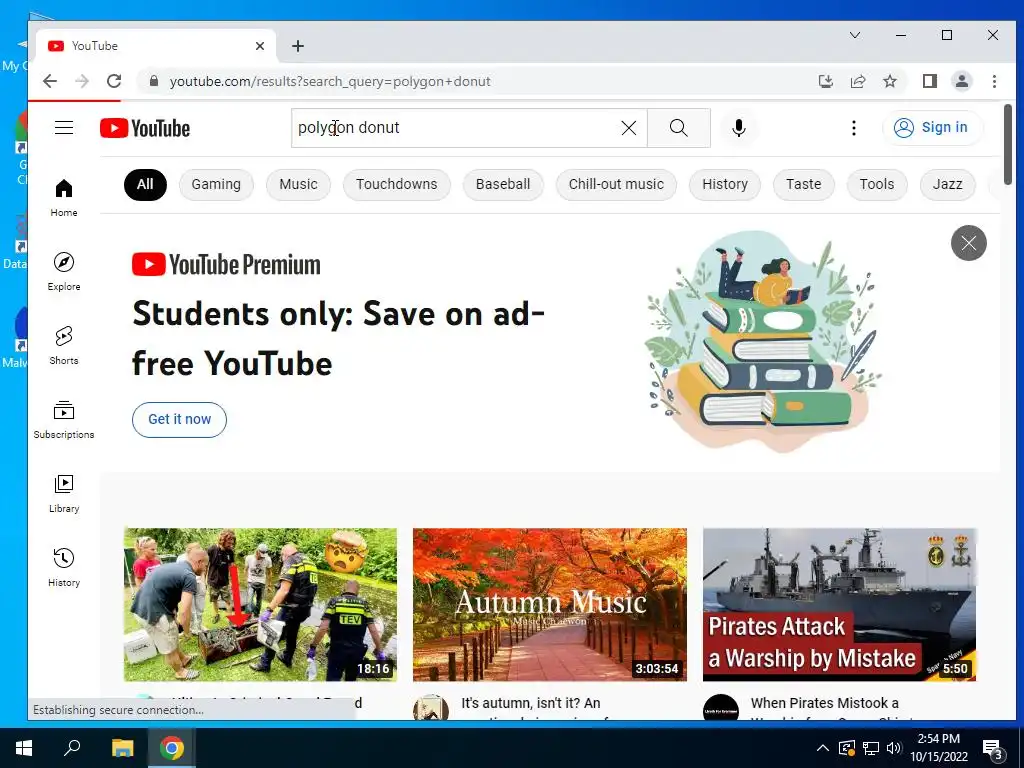This screenshot has height=768, width=1024.
Task: Toggle Chrome side panel
Action: (x=929, y=81)
